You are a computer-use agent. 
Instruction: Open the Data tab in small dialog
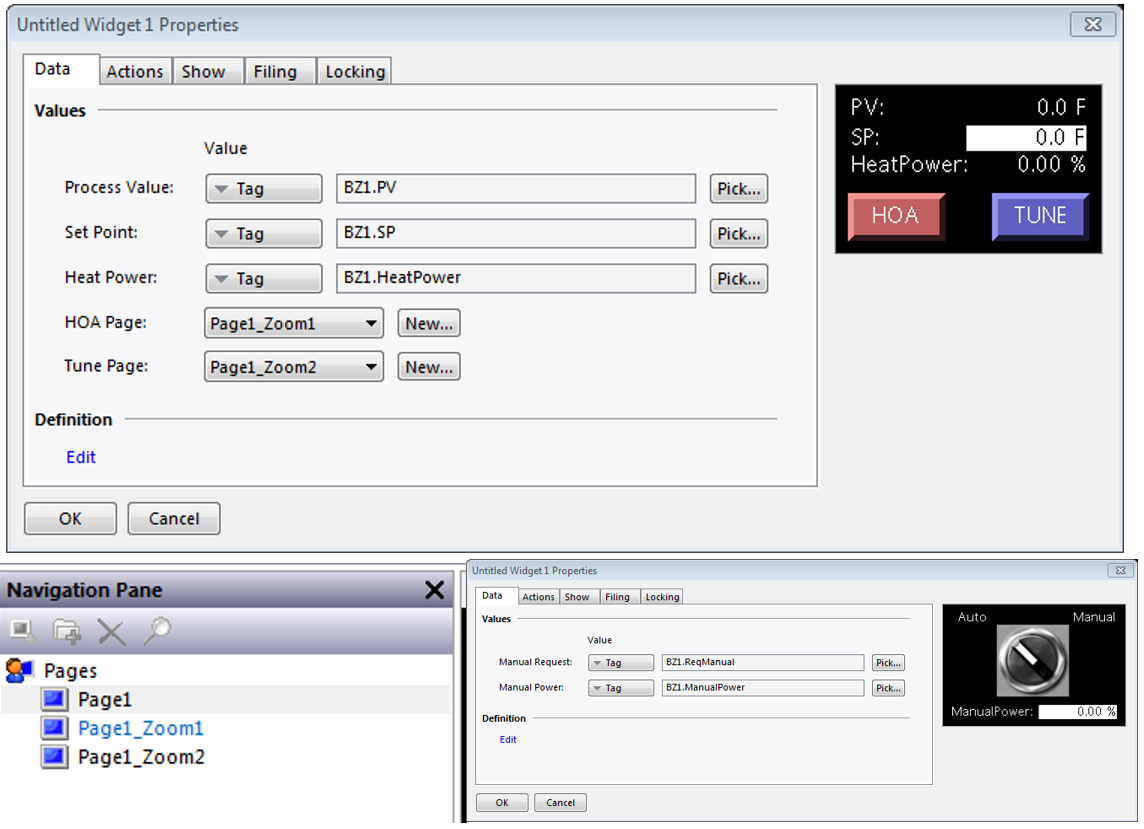click(x=495, y=595)
